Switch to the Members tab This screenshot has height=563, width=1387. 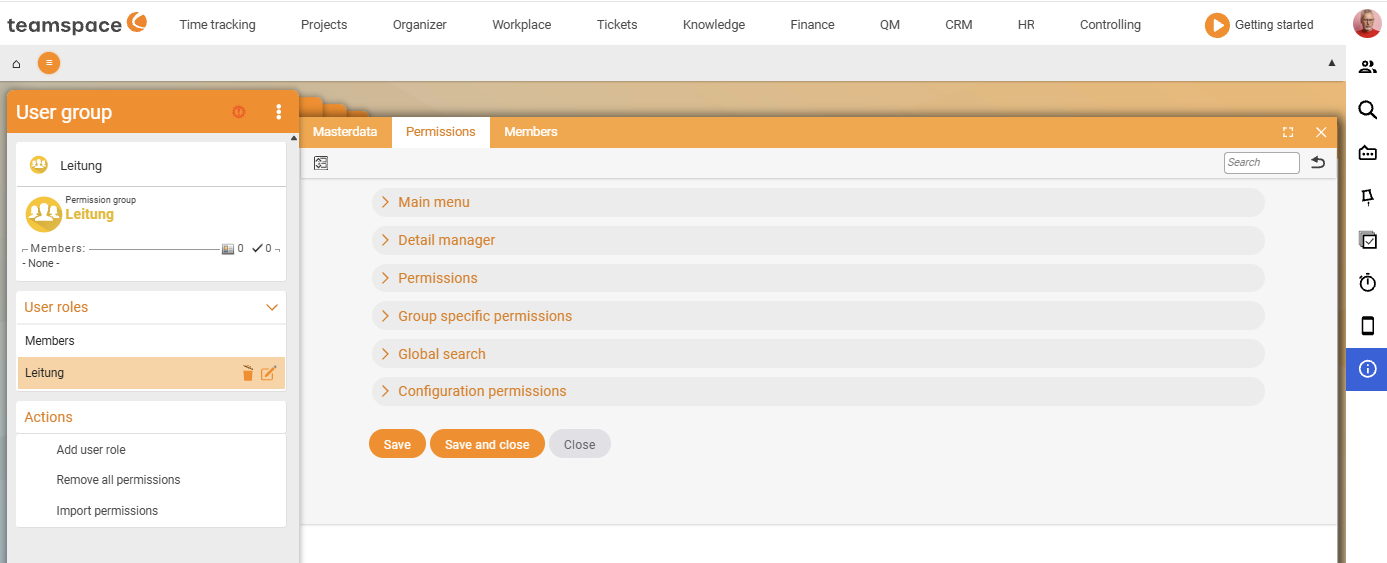point(531,132)
